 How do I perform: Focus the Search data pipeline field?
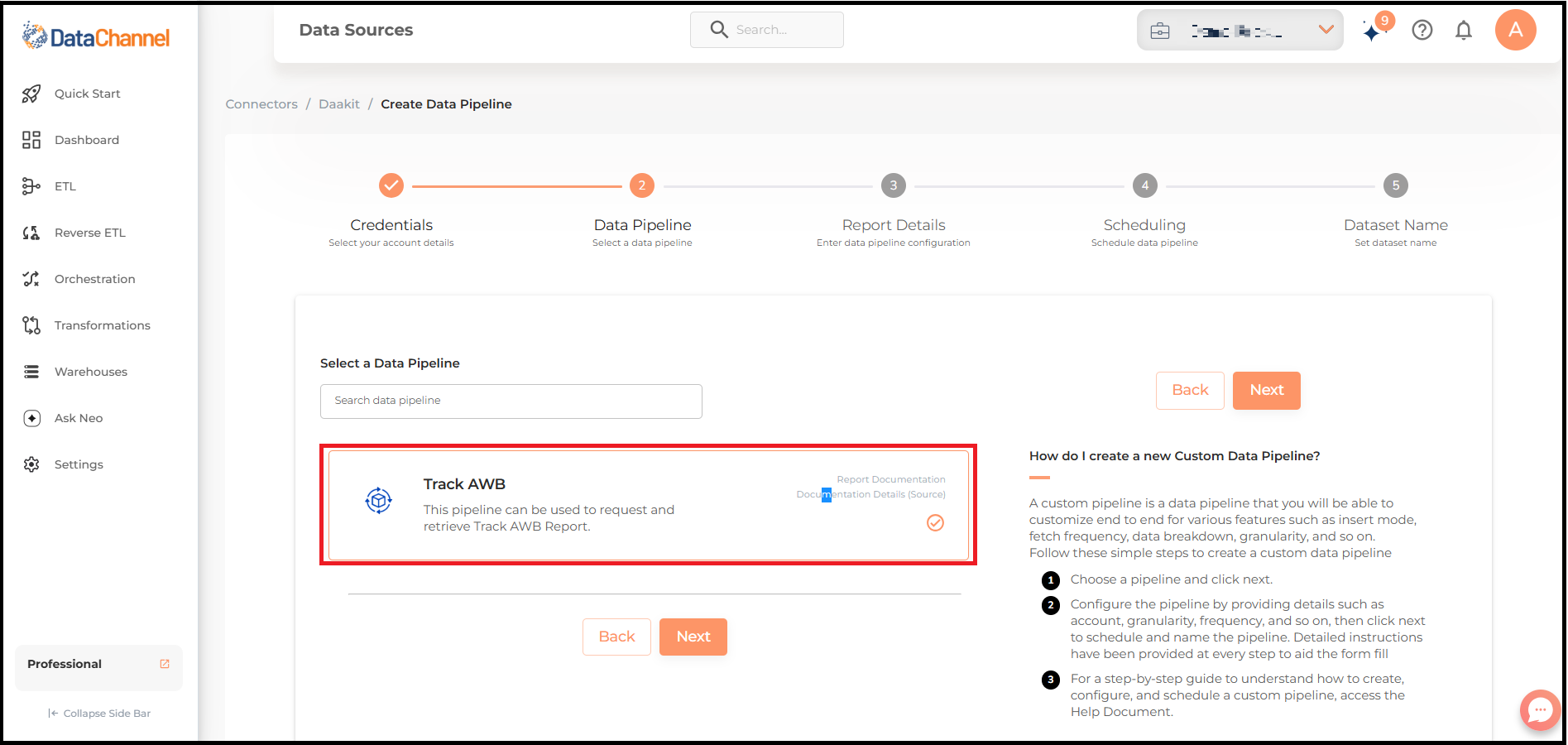click(511, 401)
